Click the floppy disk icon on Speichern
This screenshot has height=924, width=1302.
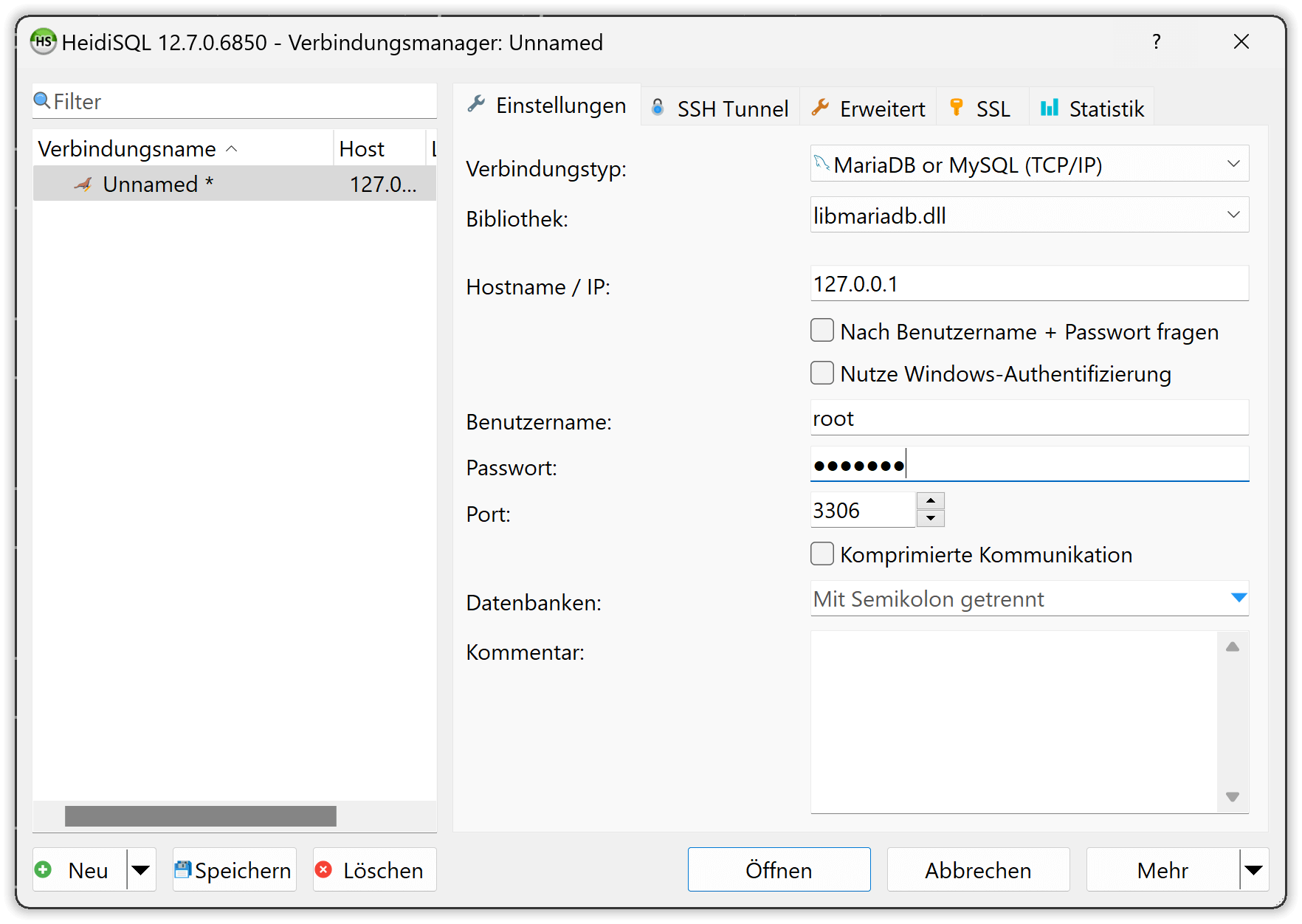tap(183, 869)
